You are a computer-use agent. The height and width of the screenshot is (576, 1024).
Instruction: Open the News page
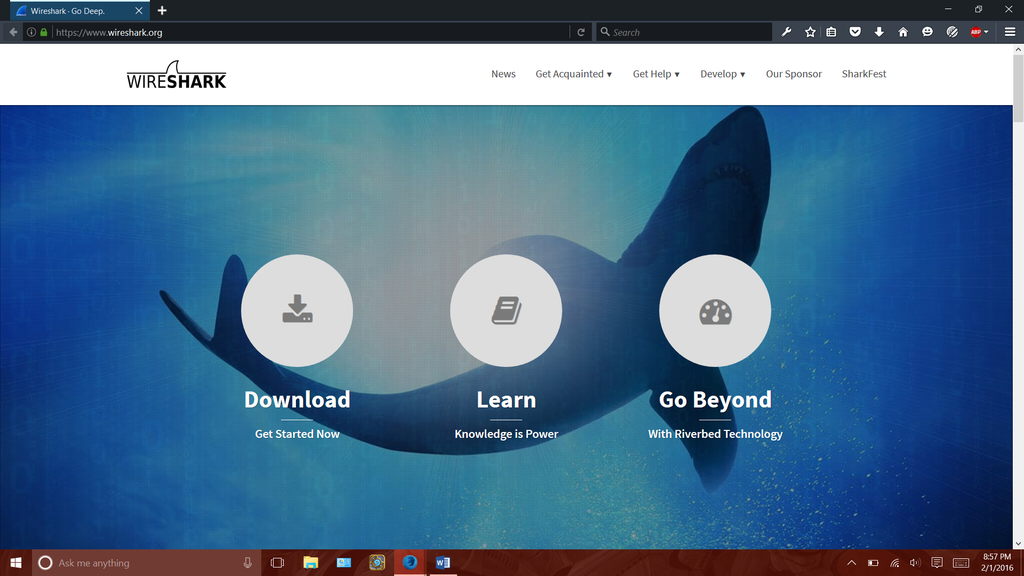pos(503,74)
